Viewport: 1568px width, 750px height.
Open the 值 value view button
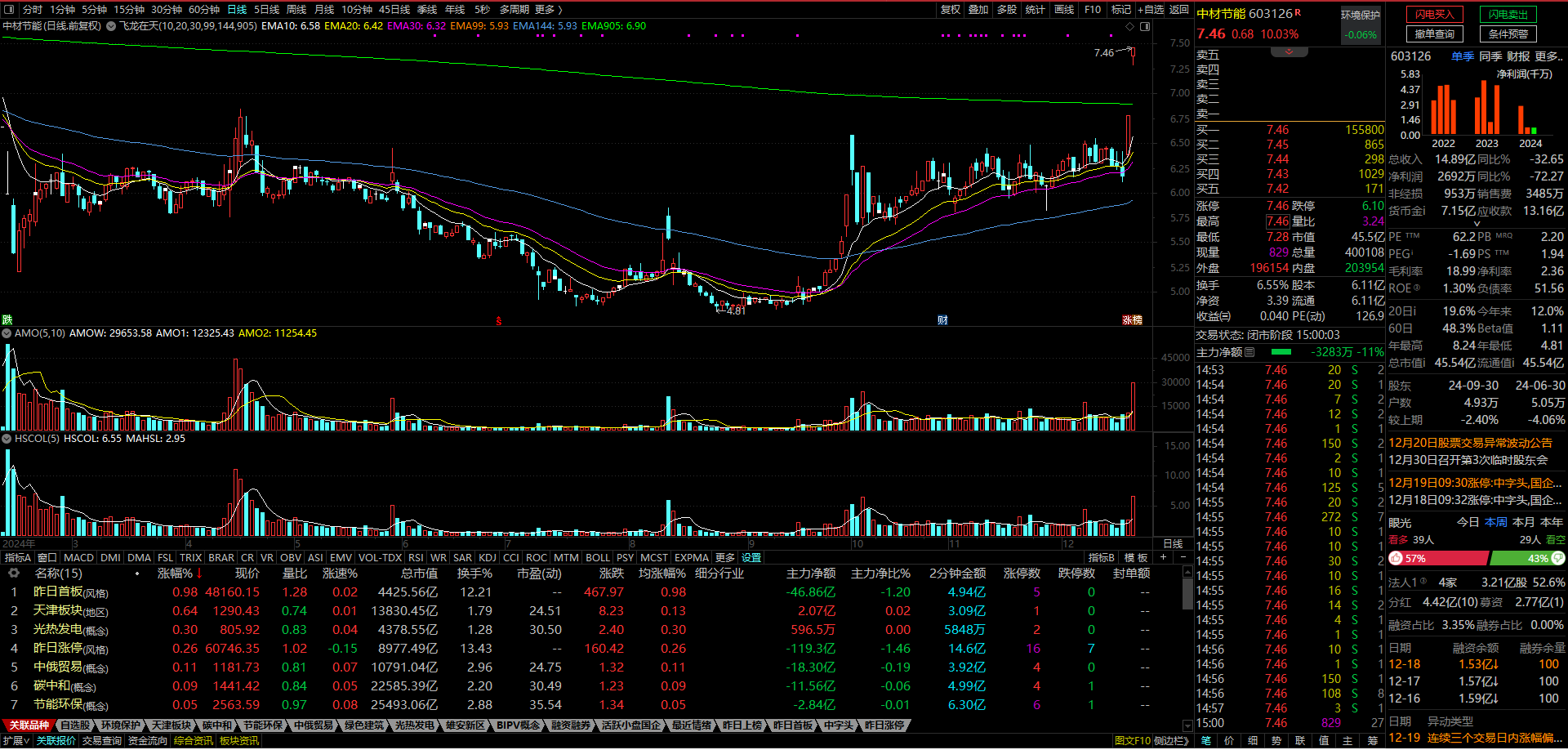1324,741
